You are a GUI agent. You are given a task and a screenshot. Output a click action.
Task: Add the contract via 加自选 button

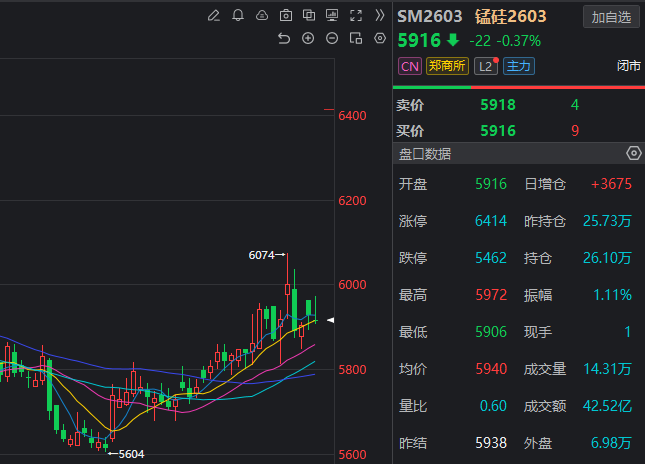point(611,17)
